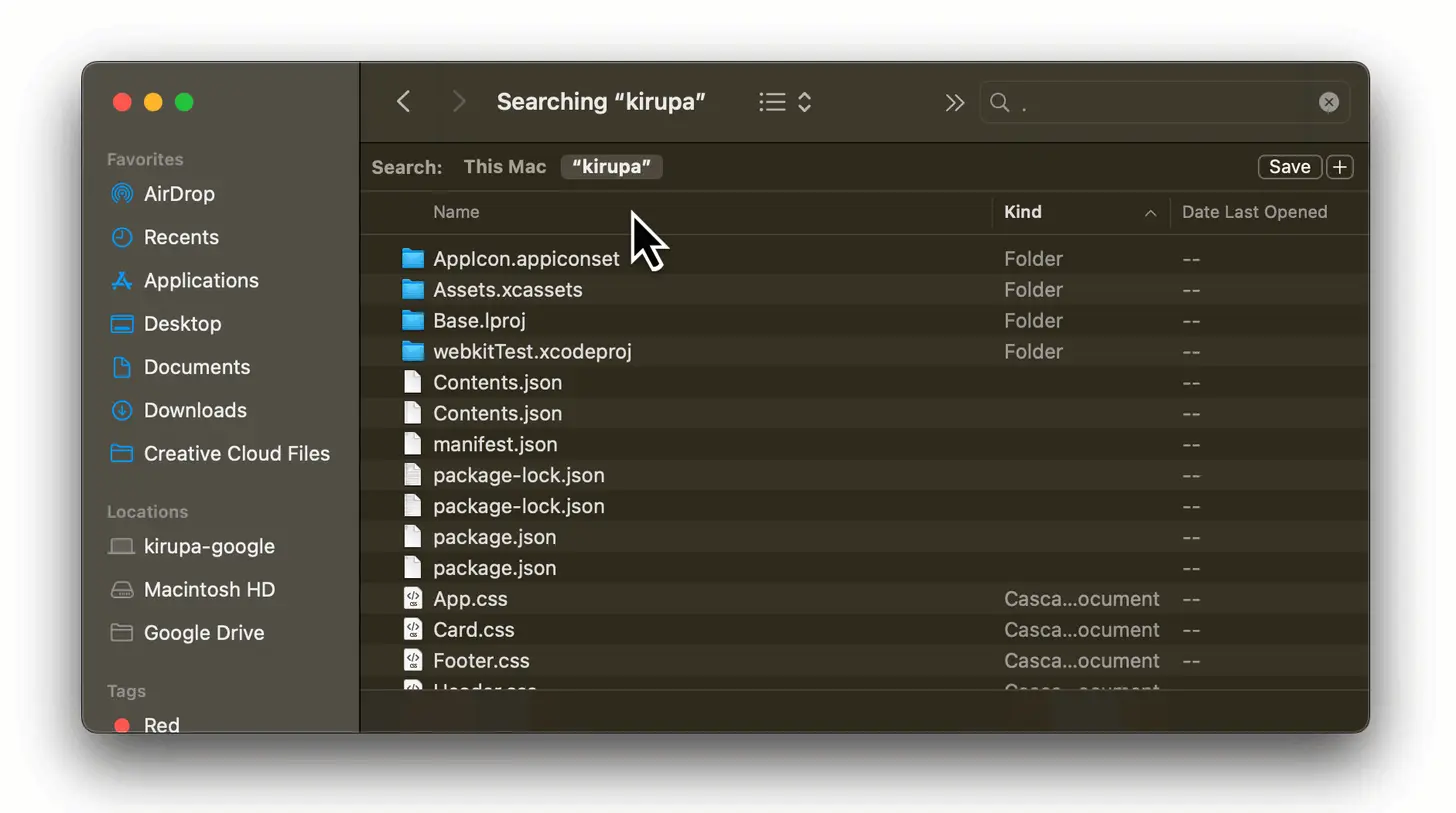1456x813 pixels.
Task: Clear the search field with X icon
Action: [x=1328, y=102]
